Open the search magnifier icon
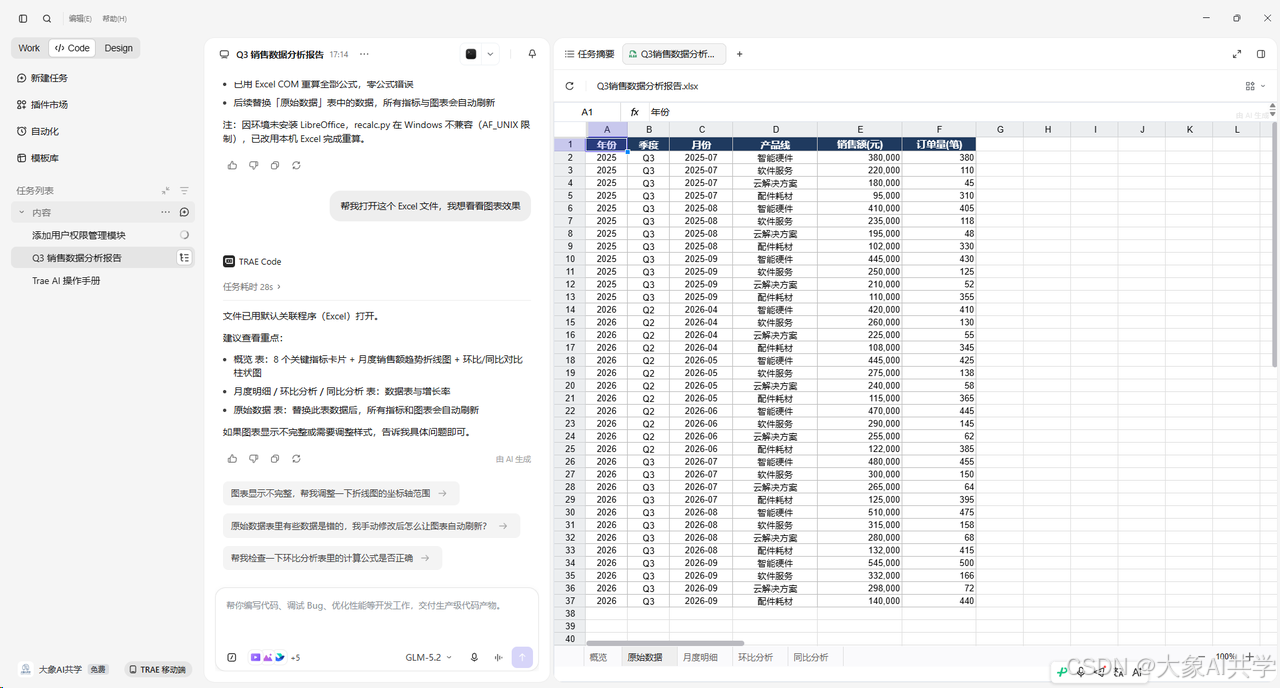This screenshot has height=688, width=1280. point(47,18)
